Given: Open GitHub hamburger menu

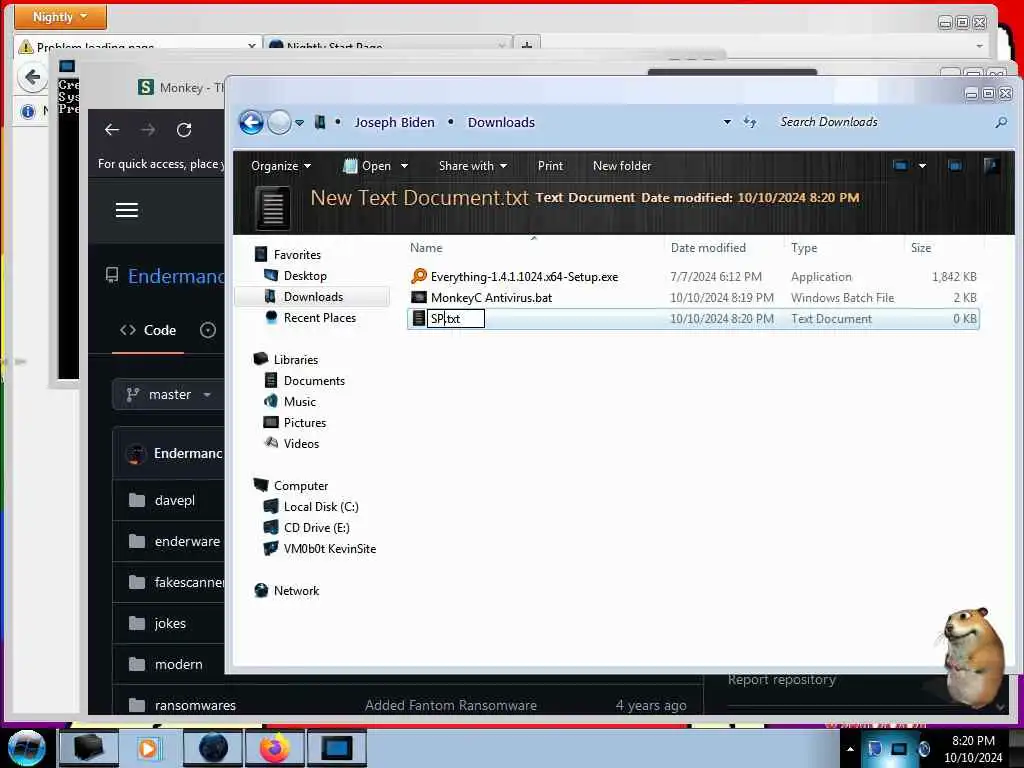Looking at the screenshot, I should pyautogui.click(x=127, y=210).
